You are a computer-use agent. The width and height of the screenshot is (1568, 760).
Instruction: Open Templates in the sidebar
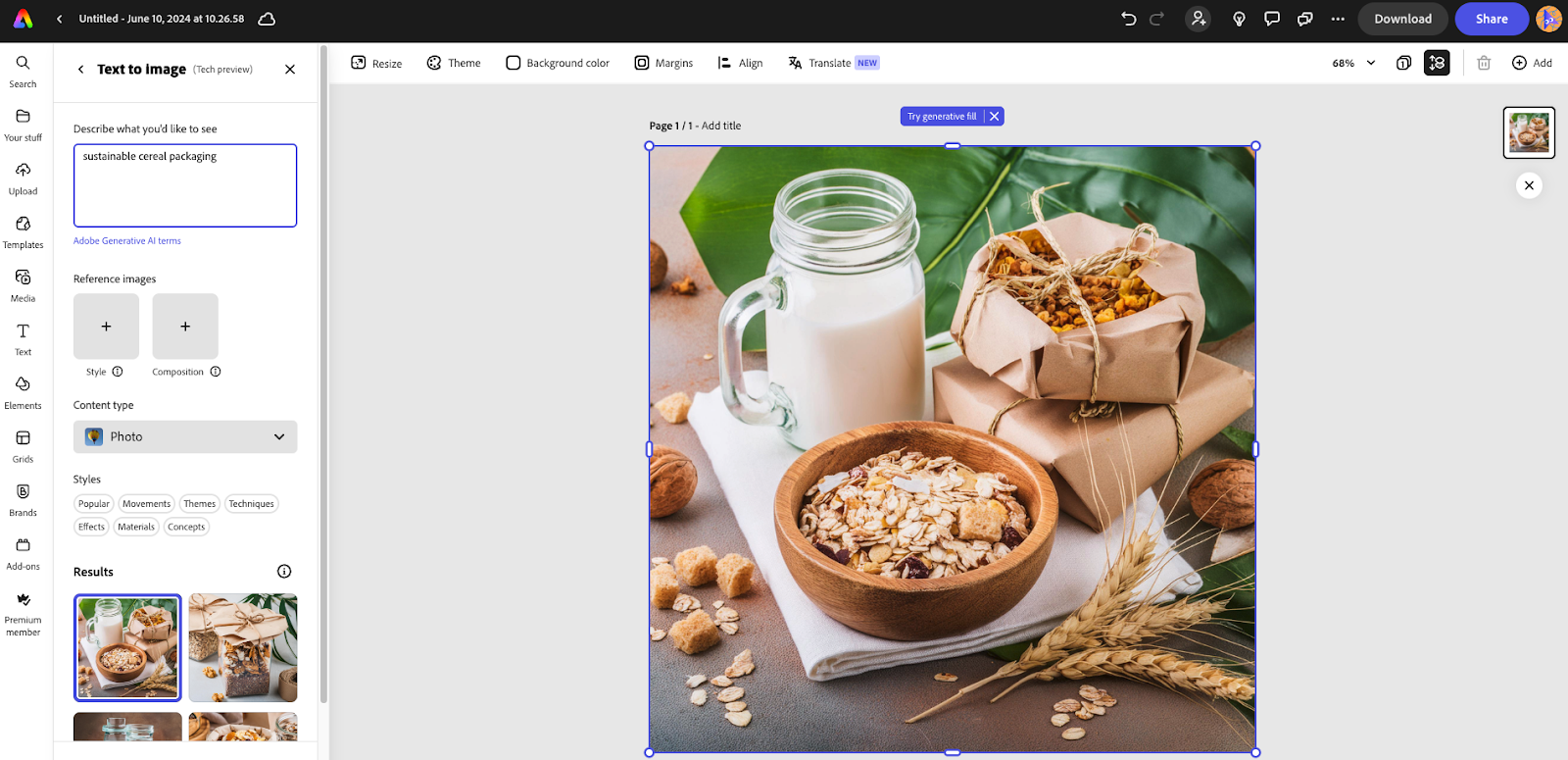23,232
